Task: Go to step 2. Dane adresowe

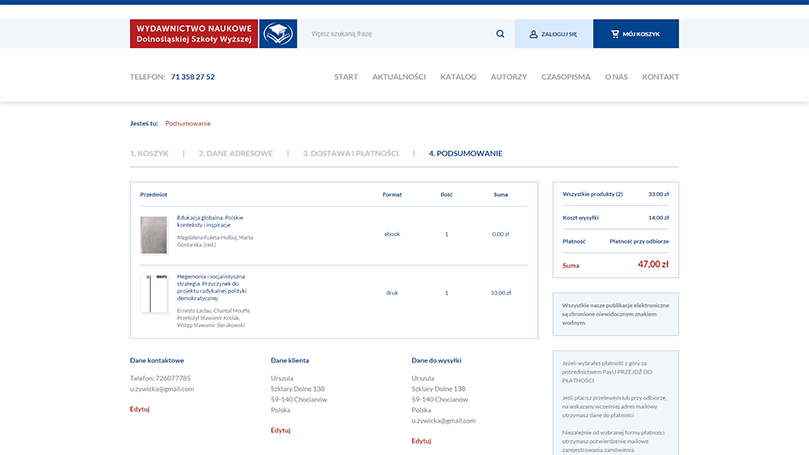Action: pos(236,153)
